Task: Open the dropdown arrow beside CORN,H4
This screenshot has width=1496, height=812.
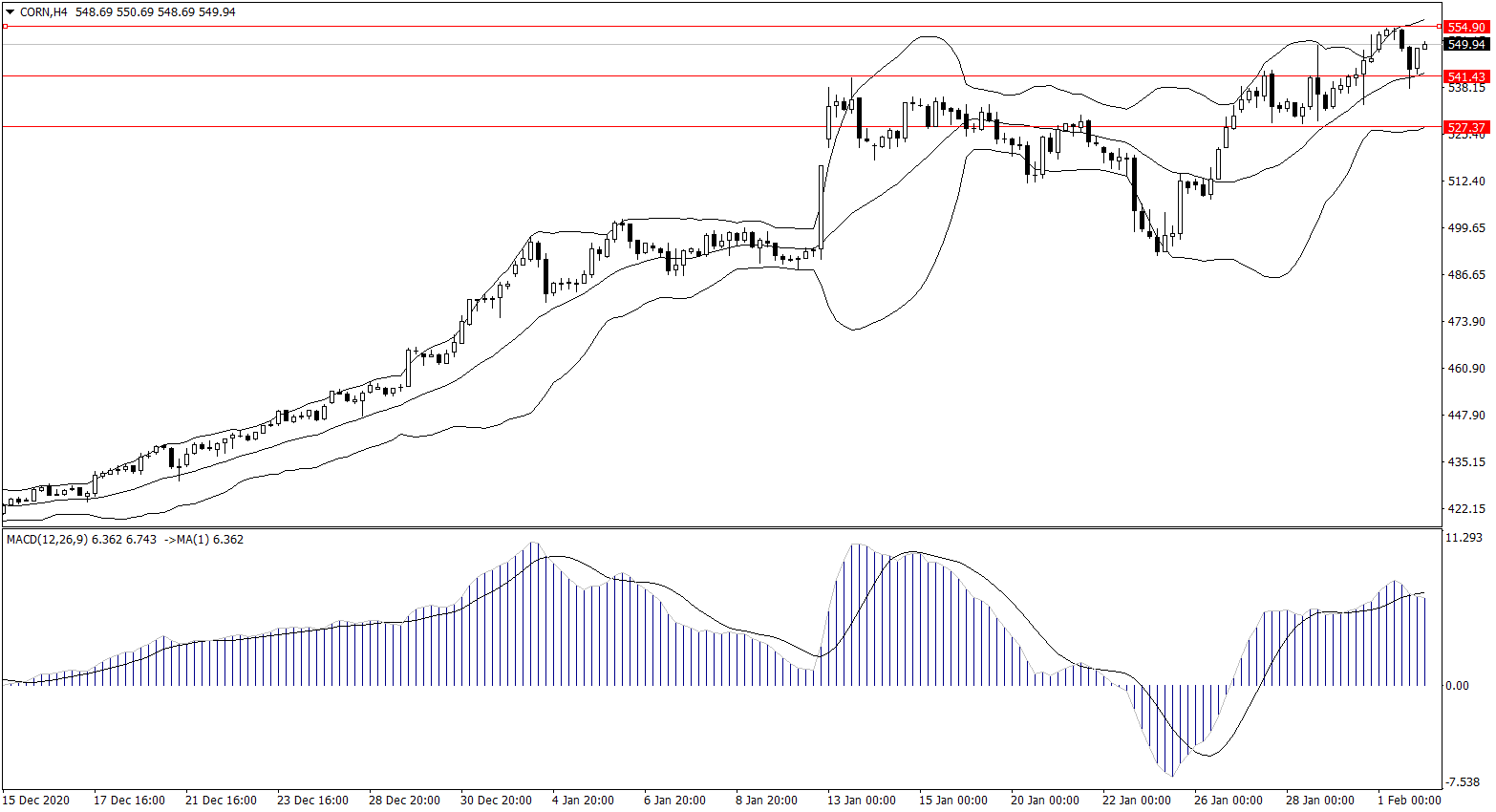Action: coord(11,12)
